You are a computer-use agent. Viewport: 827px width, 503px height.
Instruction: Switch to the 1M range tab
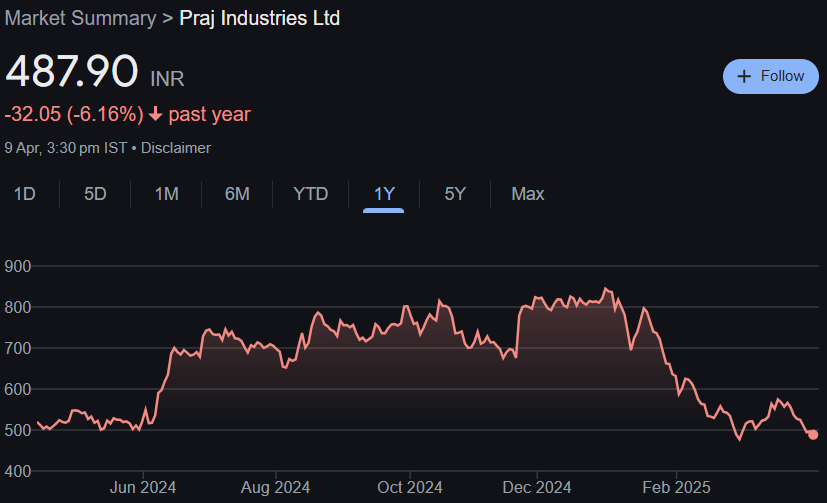(167, 194)
